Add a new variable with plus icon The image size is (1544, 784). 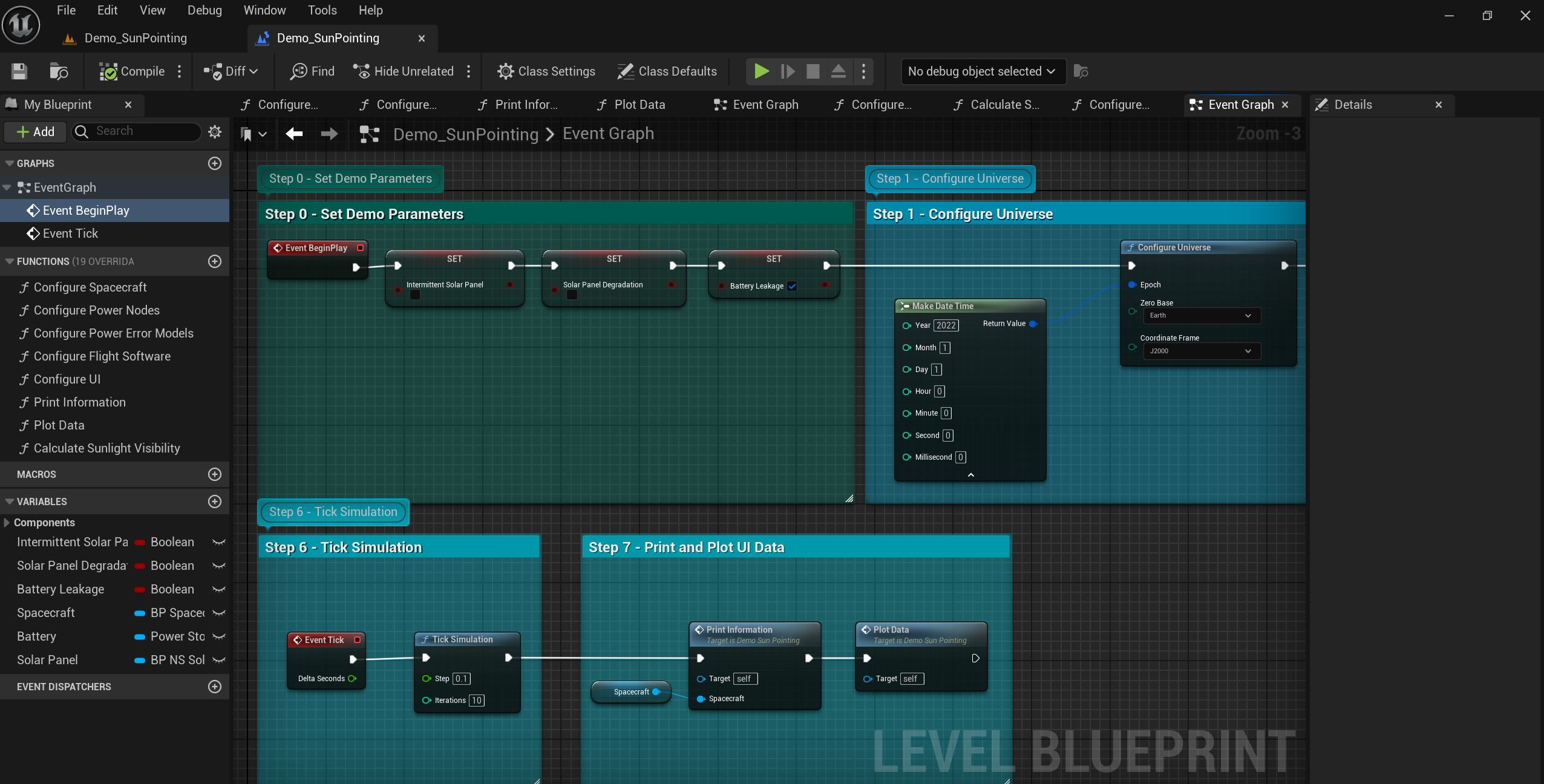[215, 501]
